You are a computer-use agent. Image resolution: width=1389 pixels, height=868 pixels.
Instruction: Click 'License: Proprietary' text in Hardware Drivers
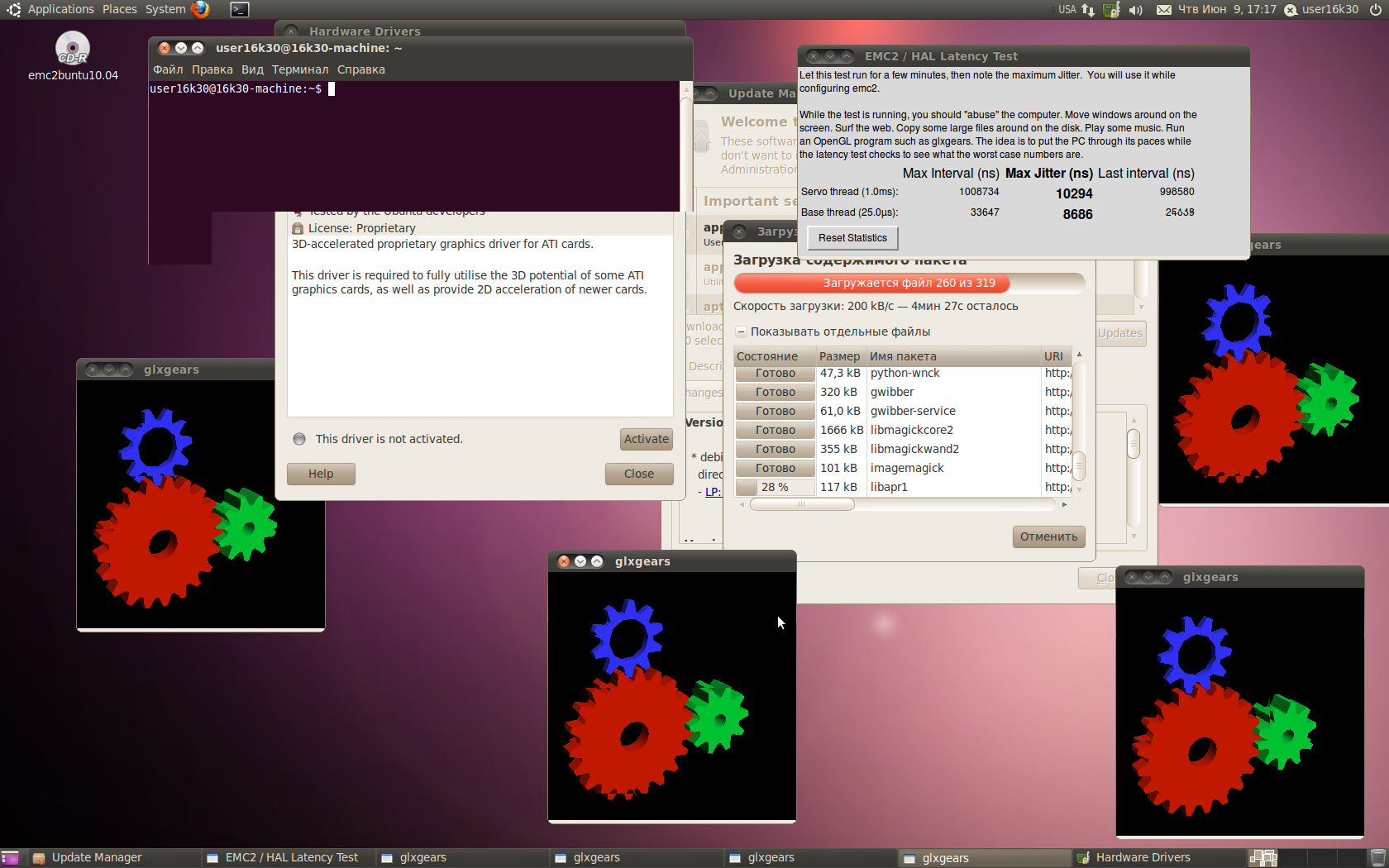coord(362,228)
